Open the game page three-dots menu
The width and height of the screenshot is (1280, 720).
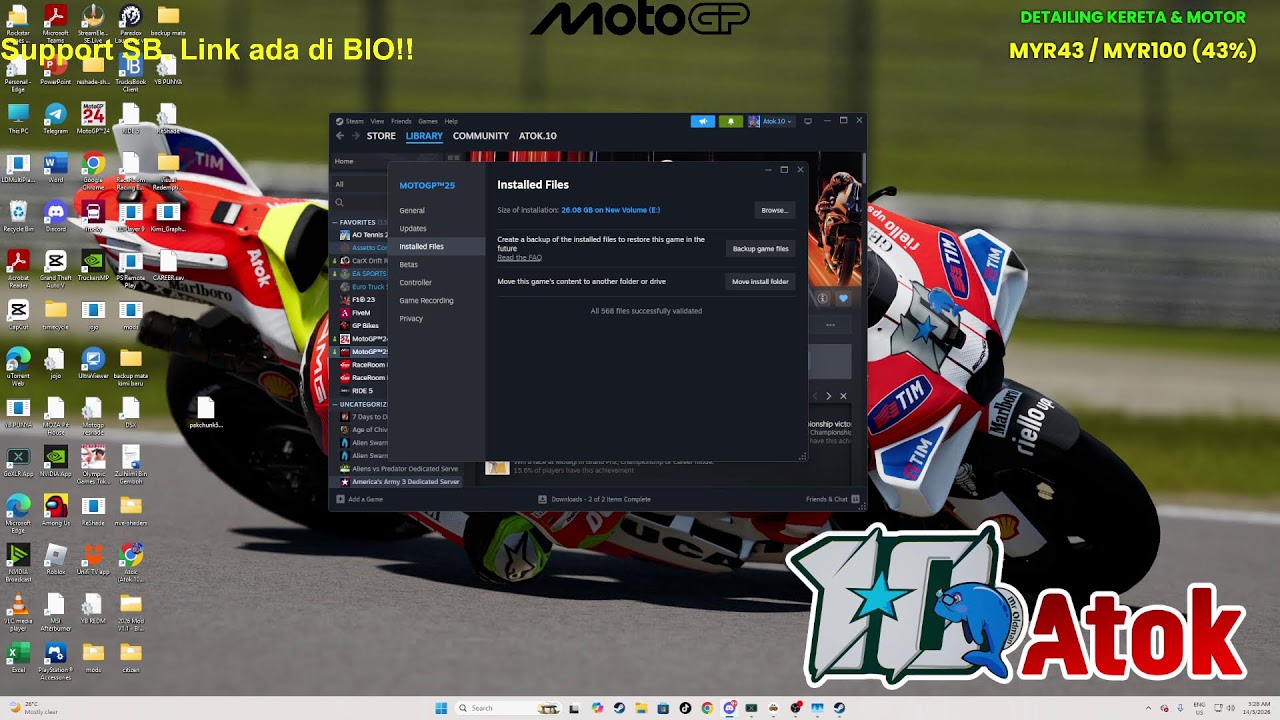tap(830, 325)
